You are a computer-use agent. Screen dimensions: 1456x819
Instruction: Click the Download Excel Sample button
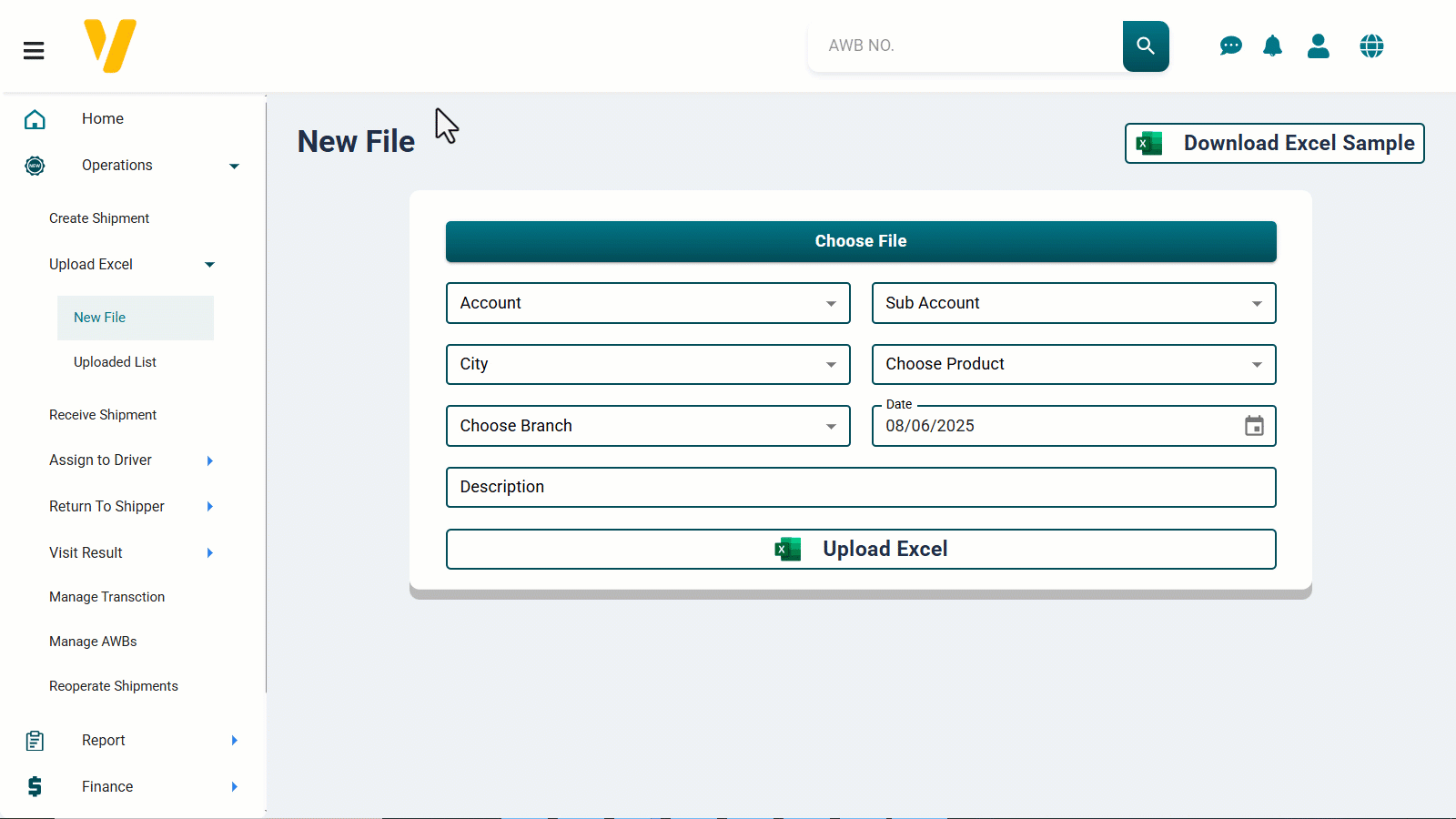point(1273,143)
